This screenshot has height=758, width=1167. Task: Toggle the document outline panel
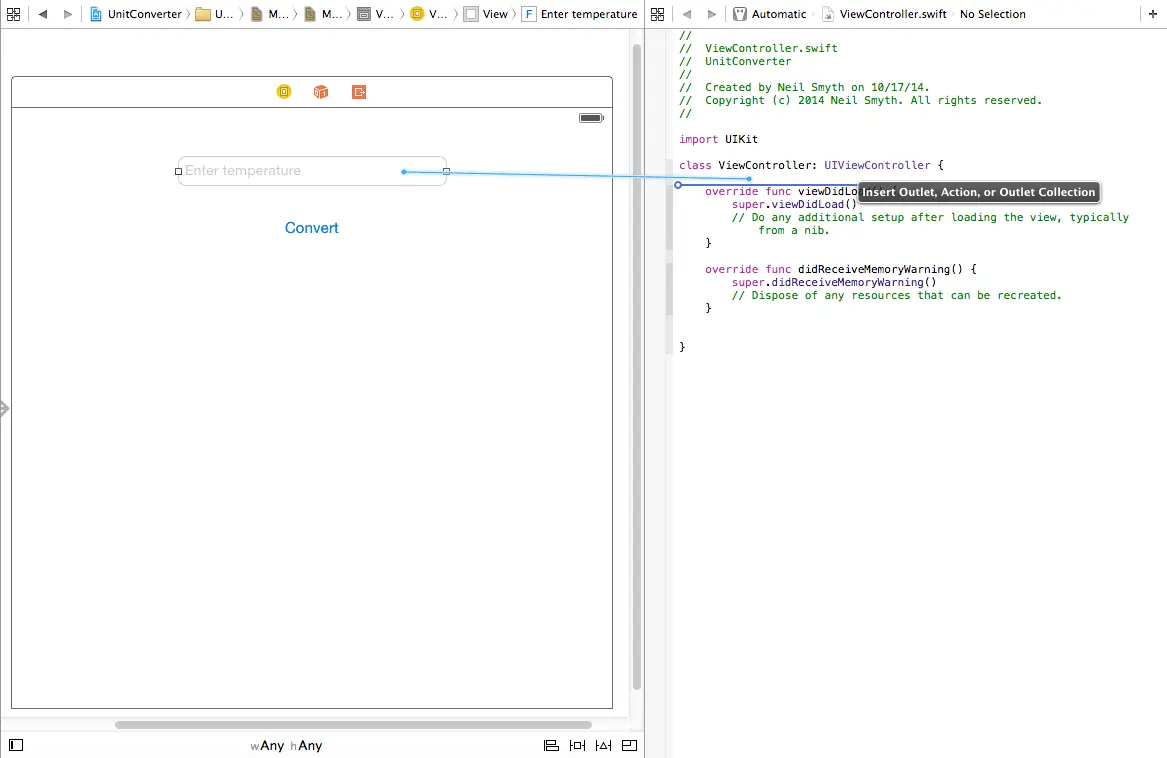coord(16,745)
